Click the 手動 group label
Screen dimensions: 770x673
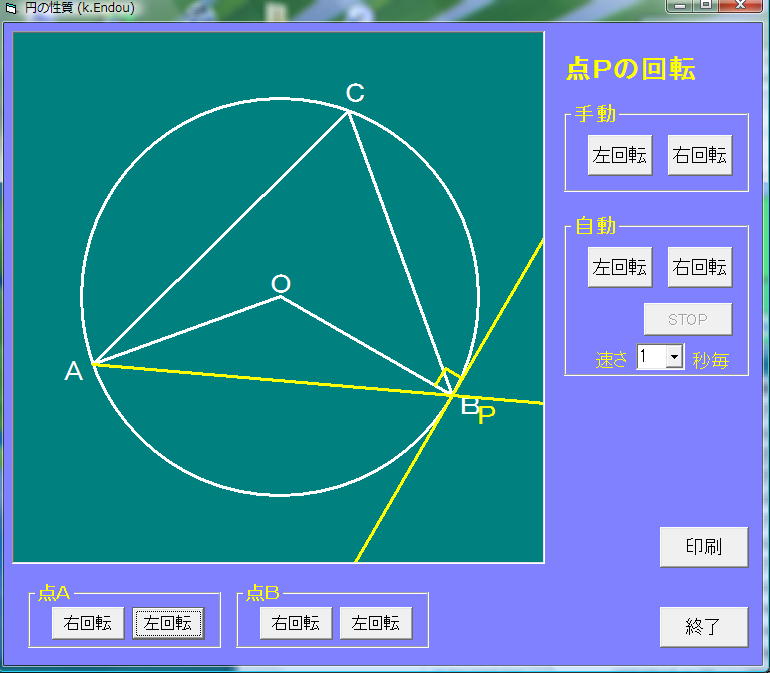[595, 114]
